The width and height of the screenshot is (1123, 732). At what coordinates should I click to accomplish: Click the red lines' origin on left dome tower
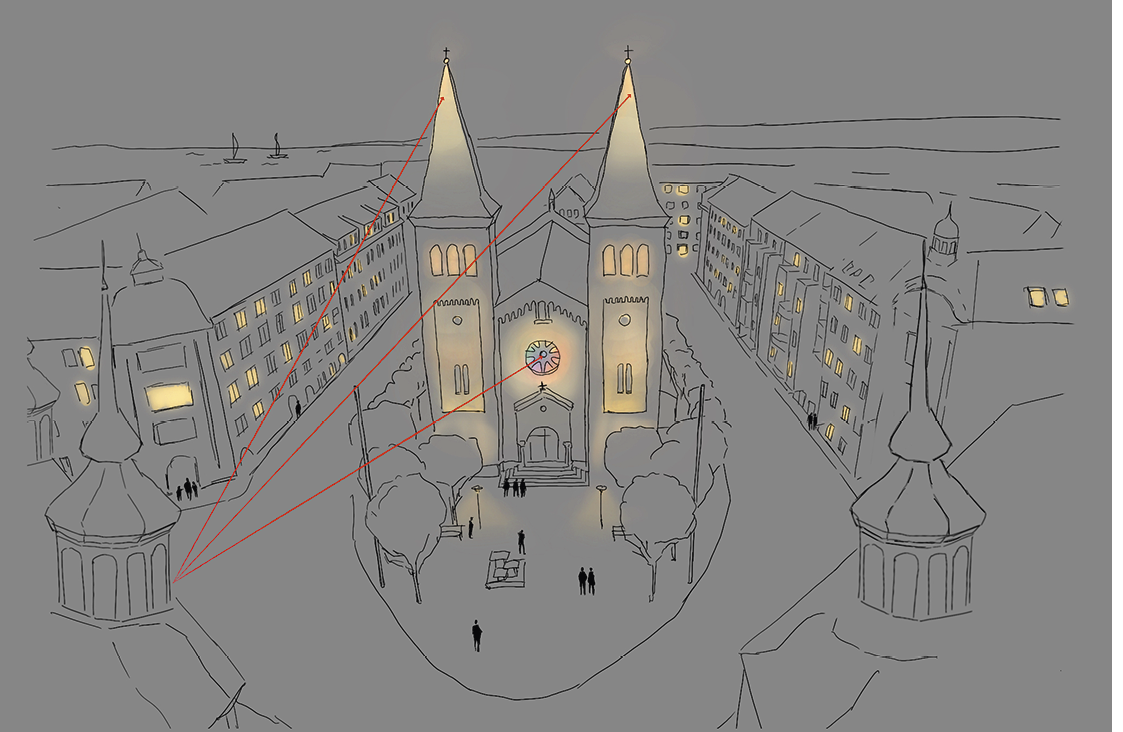click(173, 580)
